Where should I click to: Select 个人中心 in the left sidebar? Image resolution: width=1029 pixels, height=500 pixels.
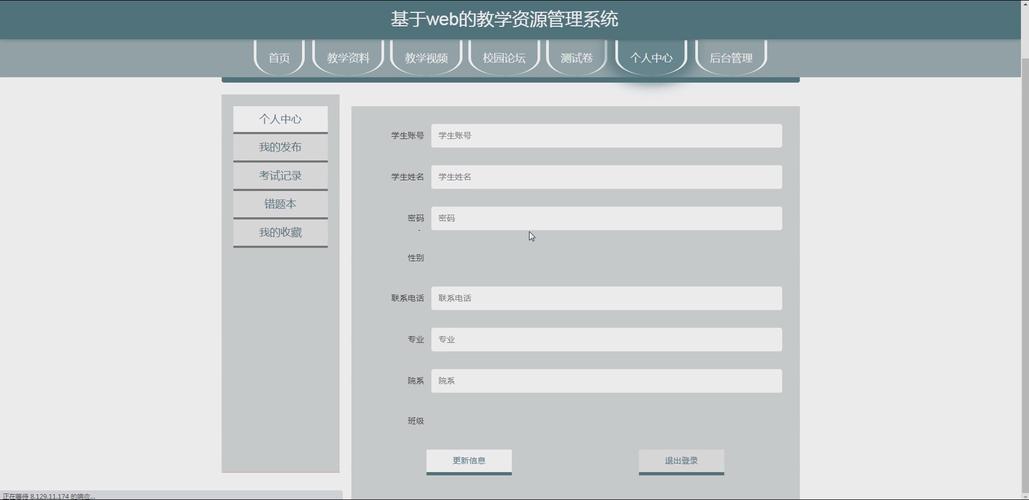(x=280, y=119)
